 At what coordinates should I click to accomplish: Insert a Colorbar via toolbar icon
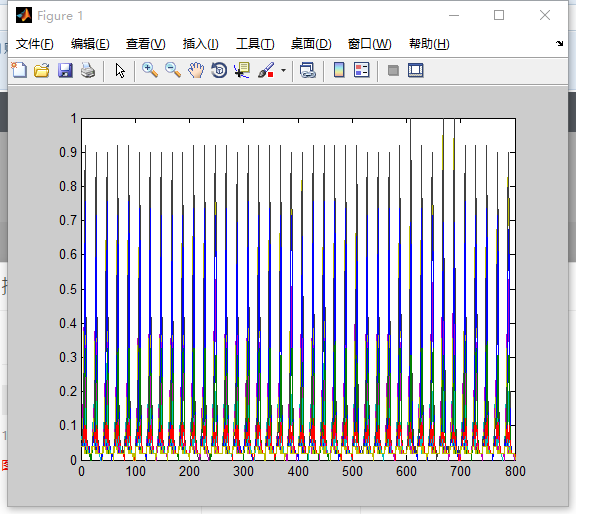[x=339, y=71]
